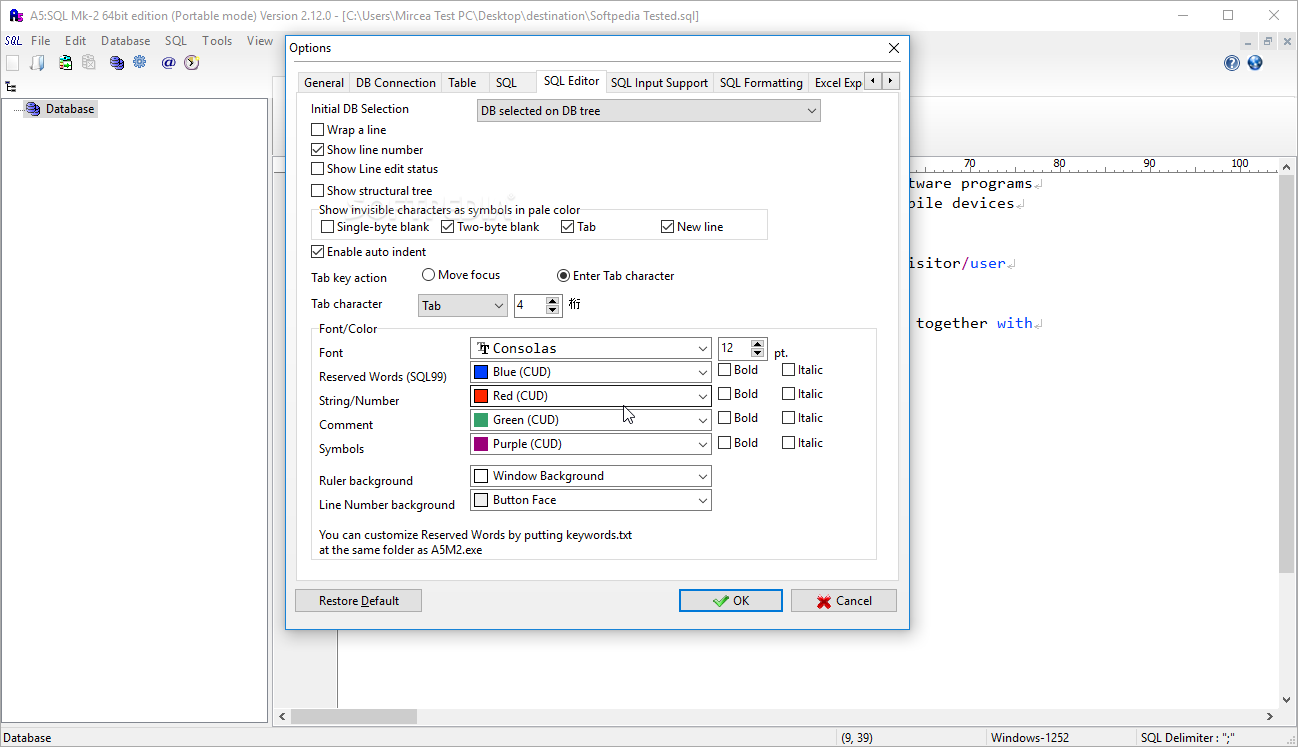Viewport: 1298px width, 747px height.
Task: Decrease font size stepper value
Action: point(758,354)
